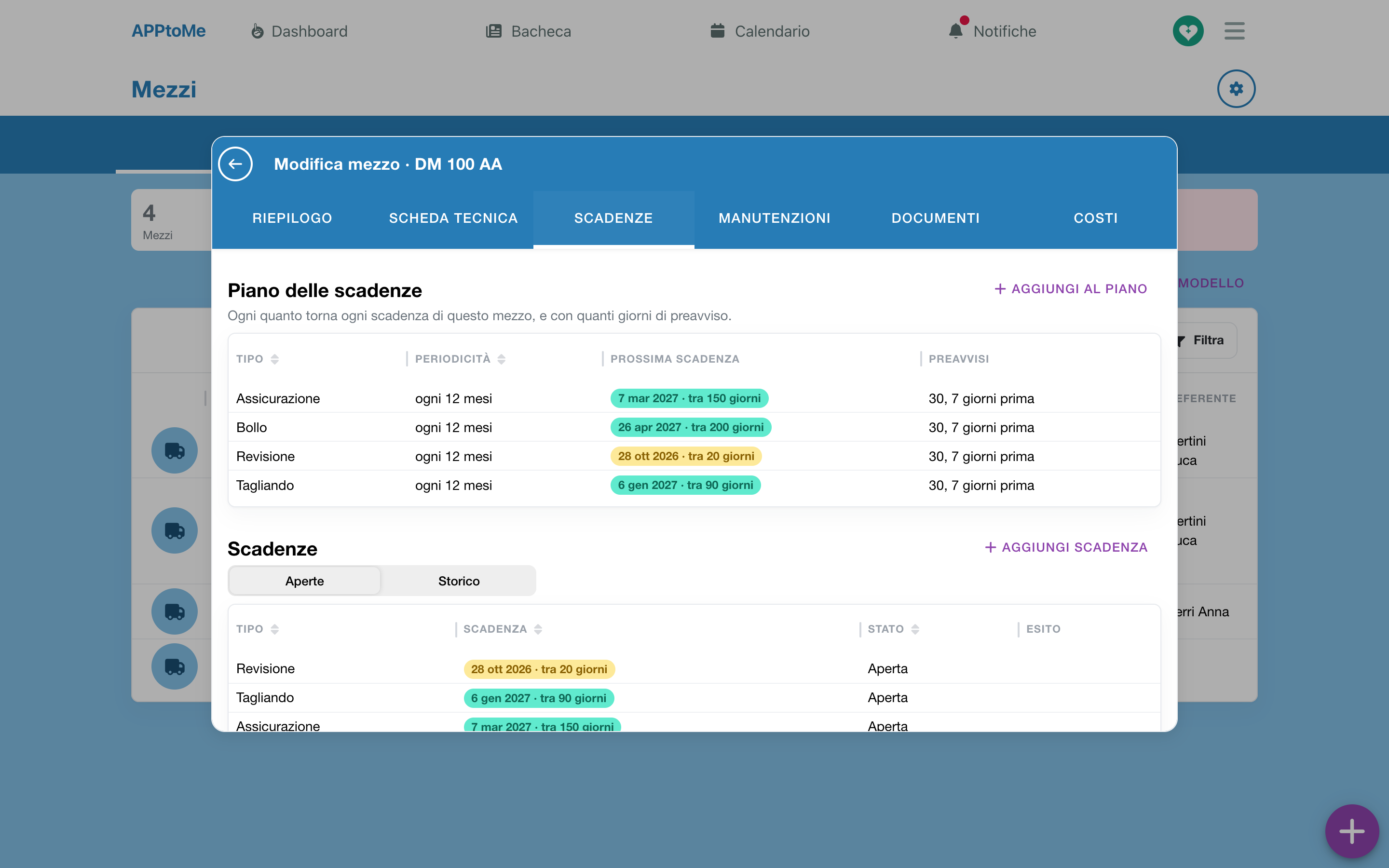
Task: Click the third truck icon in the background list
Action: (175, 611)
